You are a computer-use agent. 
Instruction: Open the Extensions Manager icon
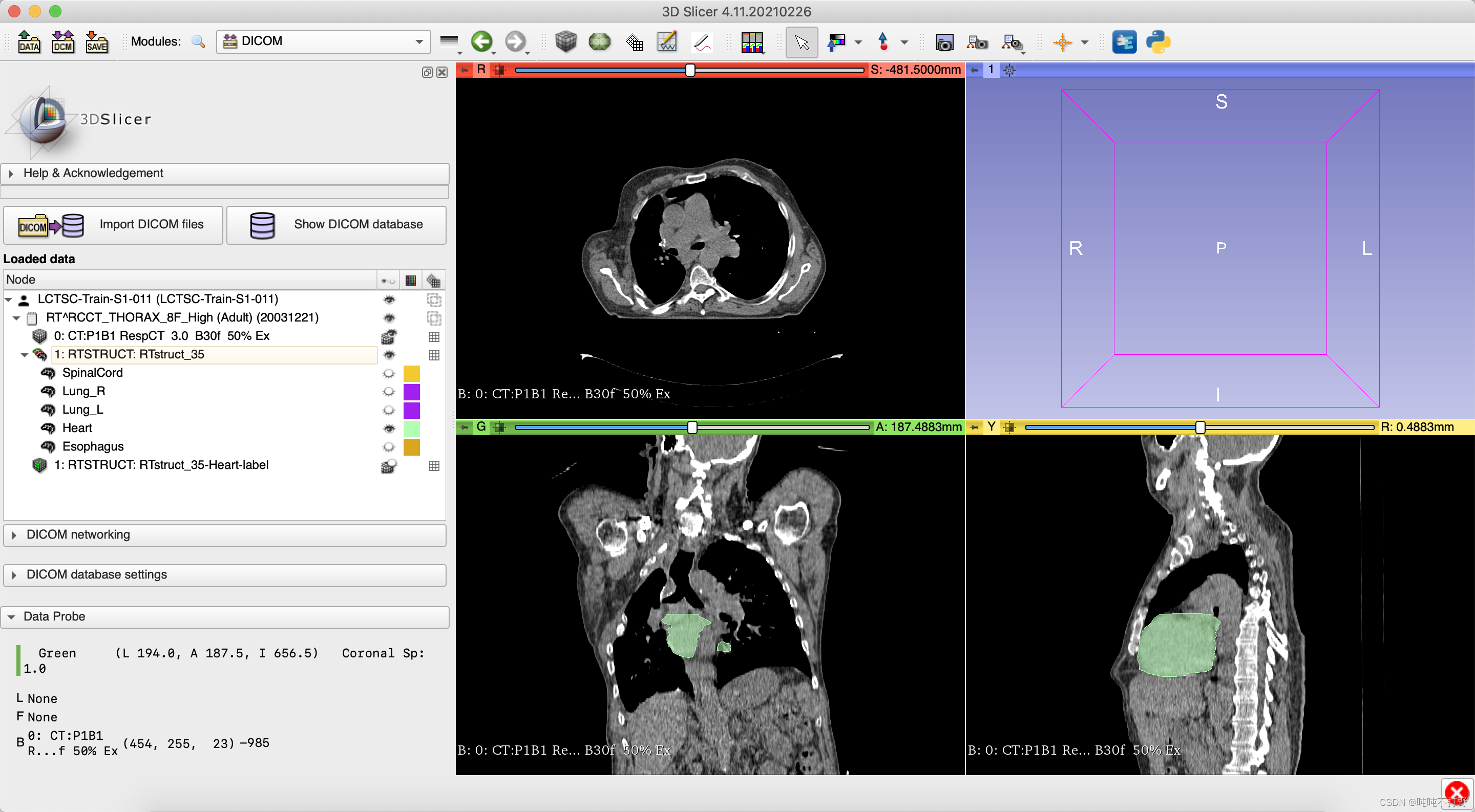tap(1124, 42)
